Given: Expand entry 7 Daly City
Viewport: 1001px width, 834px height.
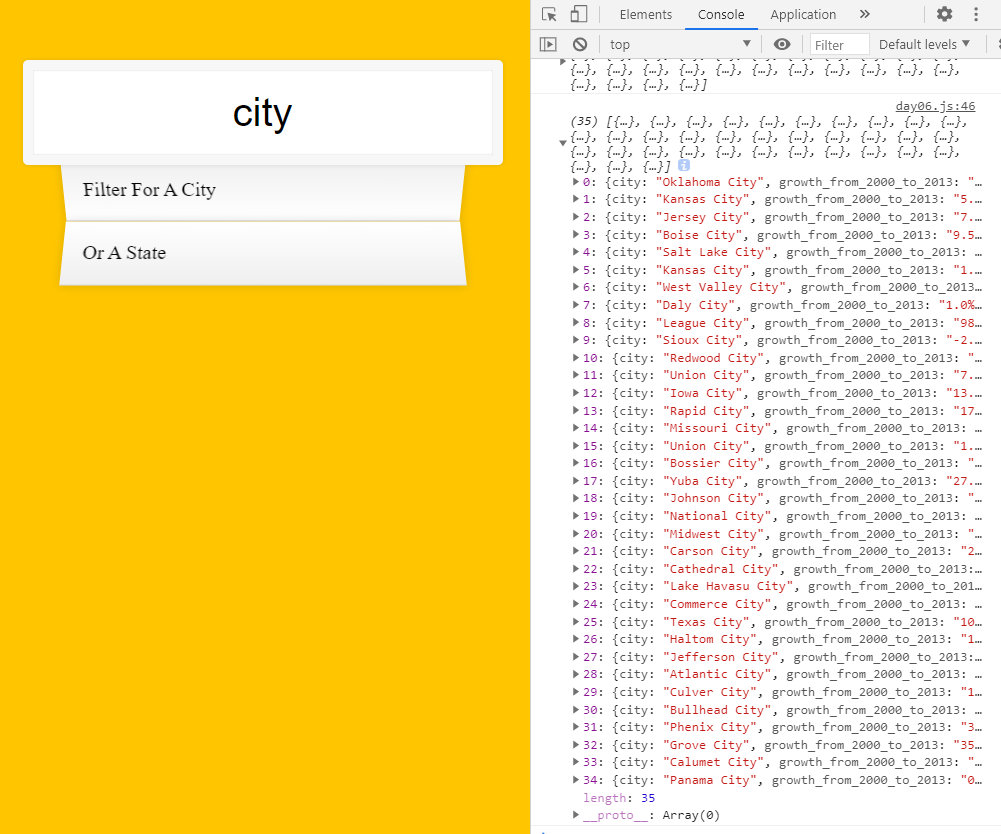Looking at the screenshot, I should click(576, 305).
